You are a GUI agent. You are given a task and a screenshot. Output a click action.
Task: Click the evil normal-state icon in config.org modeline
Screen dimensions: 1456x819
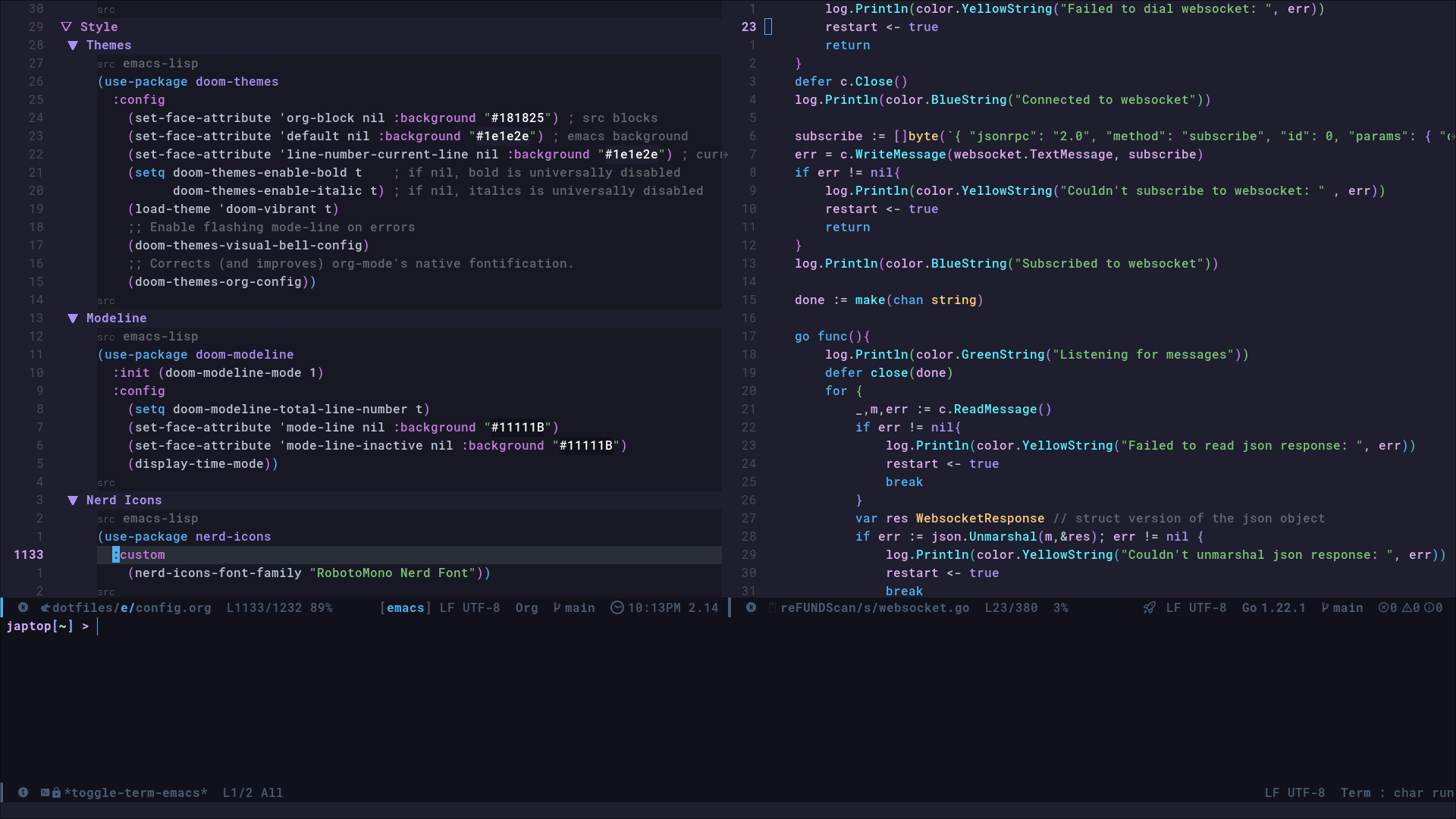coord(23,607)
